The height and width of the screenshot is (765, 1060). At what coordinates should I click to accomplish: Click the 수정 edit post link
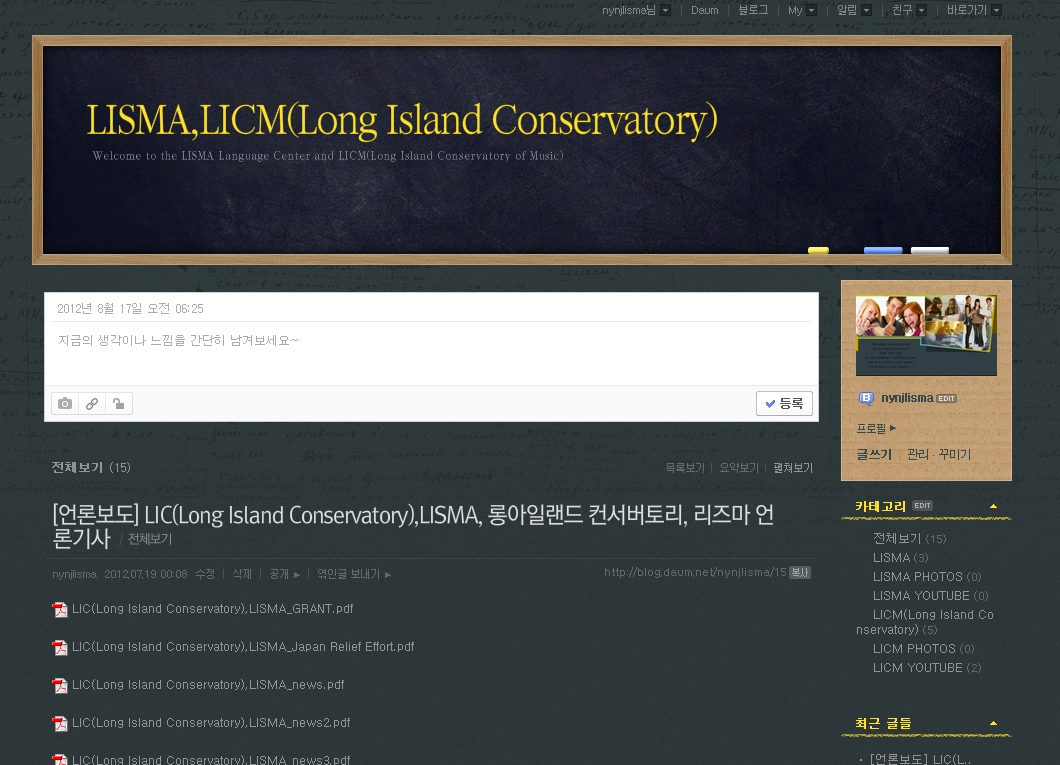click(205, 574)
